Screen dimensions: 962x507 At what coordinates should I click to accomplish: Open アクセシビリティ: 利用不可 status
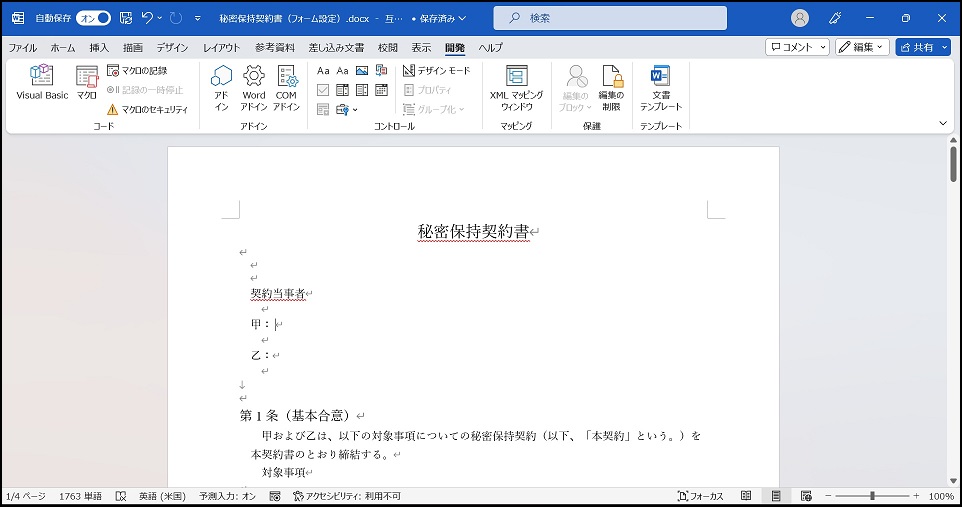click(347, 496)
